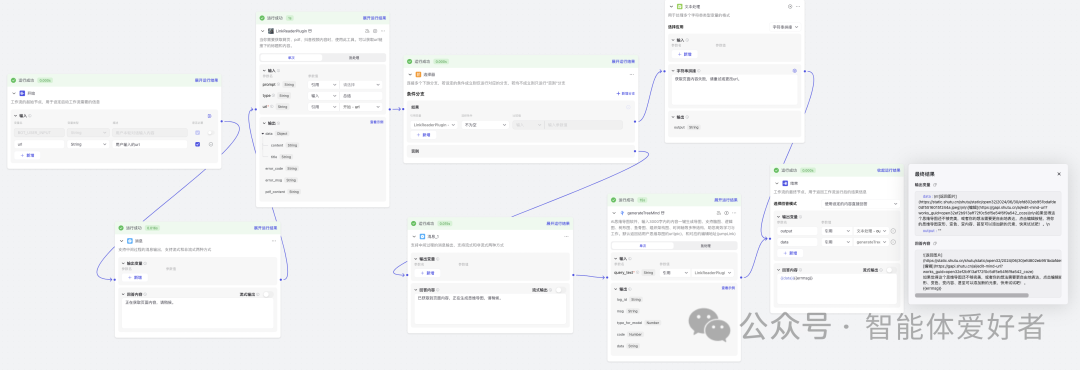1080x370 pixels.
Task: Open LinkReaderPlugin node's three-dot menu
Action: click(383, 31)
